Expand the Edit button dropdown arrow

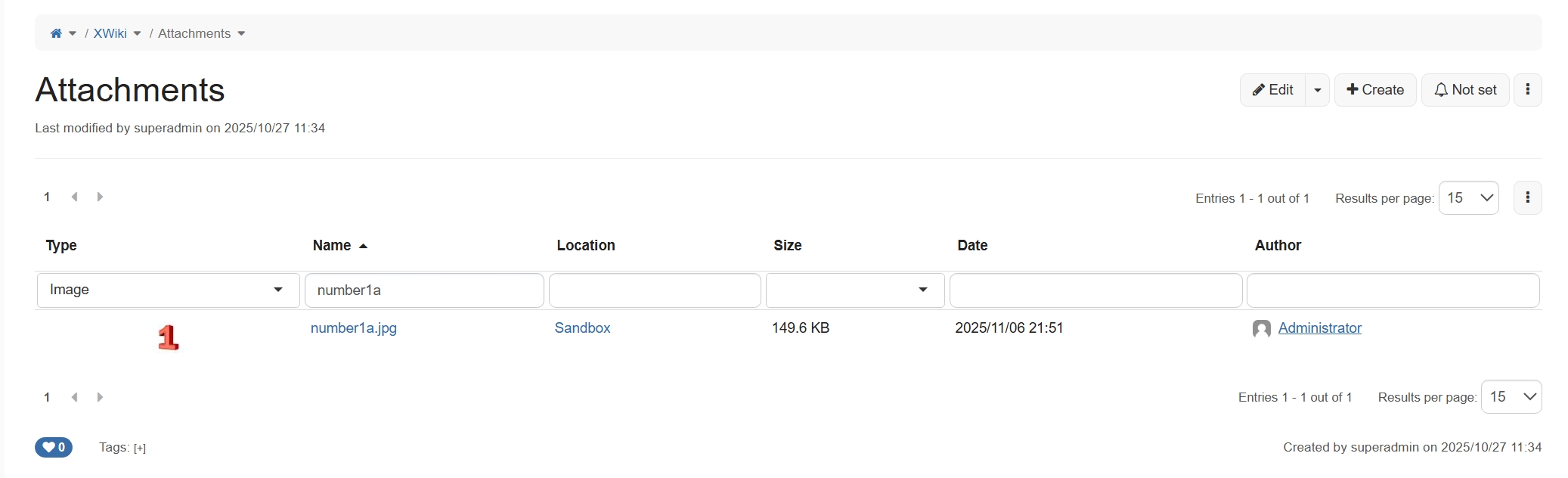(x=1317, y=90)
